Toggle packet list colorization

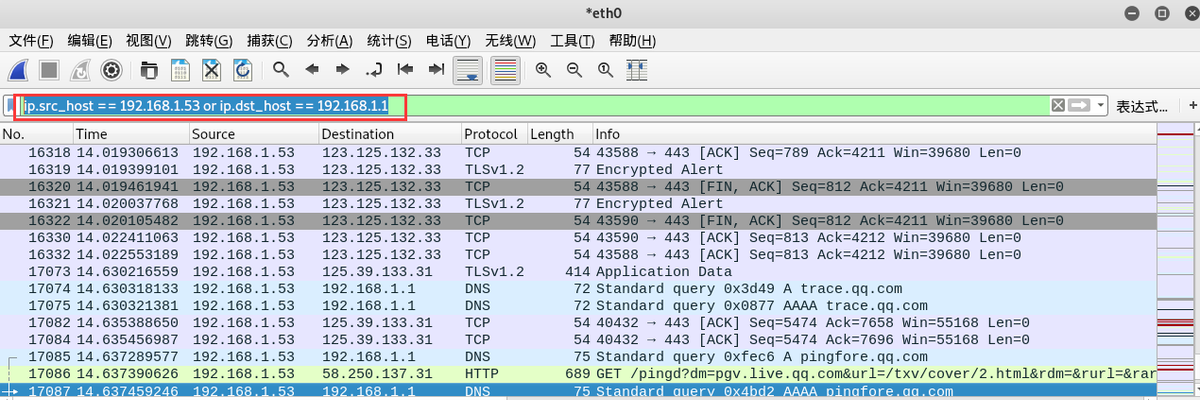506,70
